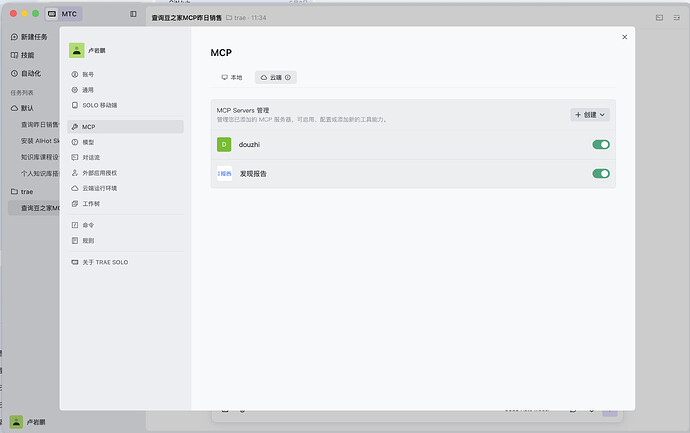Open the 安装 AIHot task
Screen dimensions: 690x433
pos(40,141)
